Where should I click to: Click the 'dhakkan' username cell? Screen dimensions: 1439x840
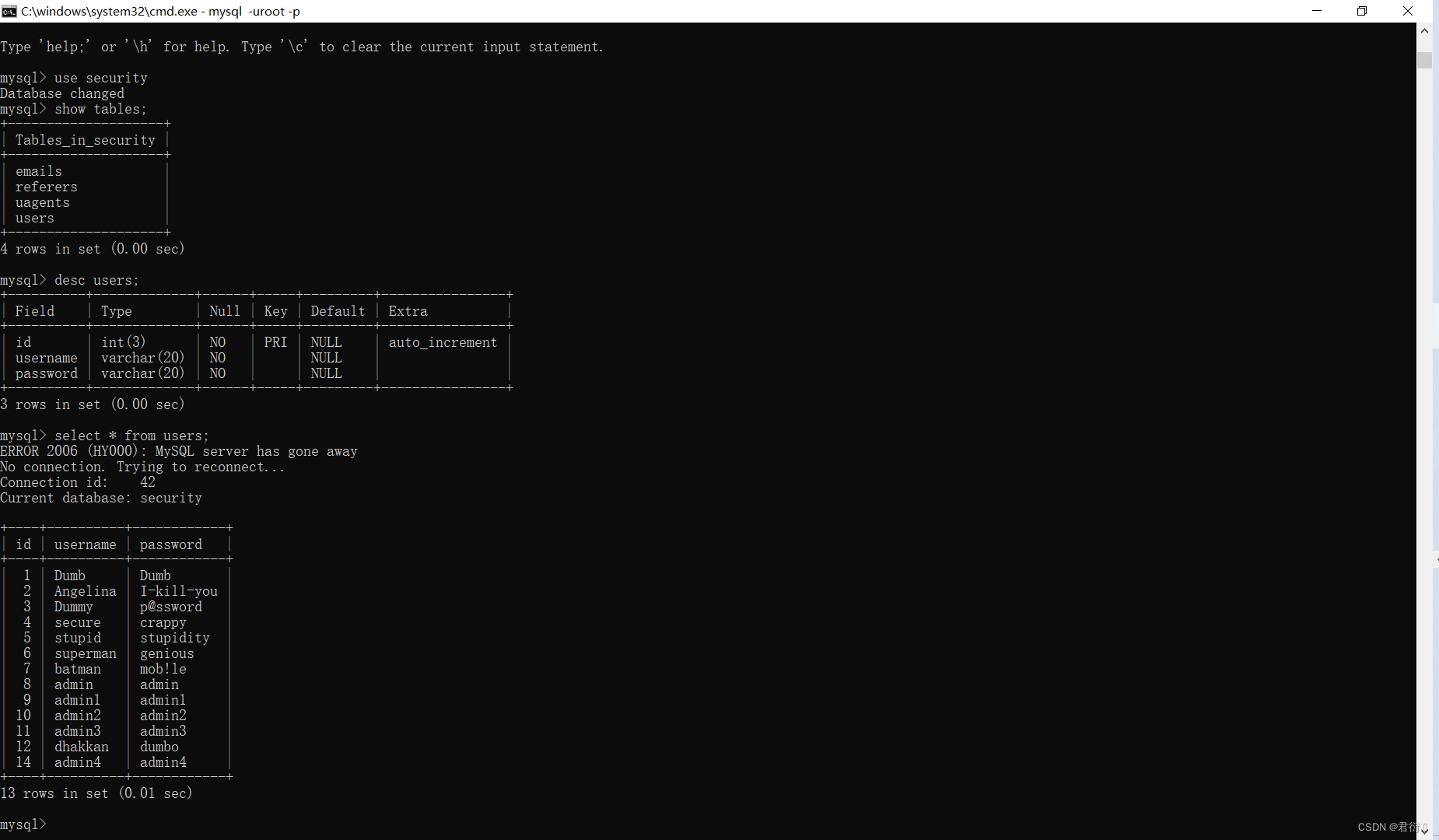pos(82,747)
